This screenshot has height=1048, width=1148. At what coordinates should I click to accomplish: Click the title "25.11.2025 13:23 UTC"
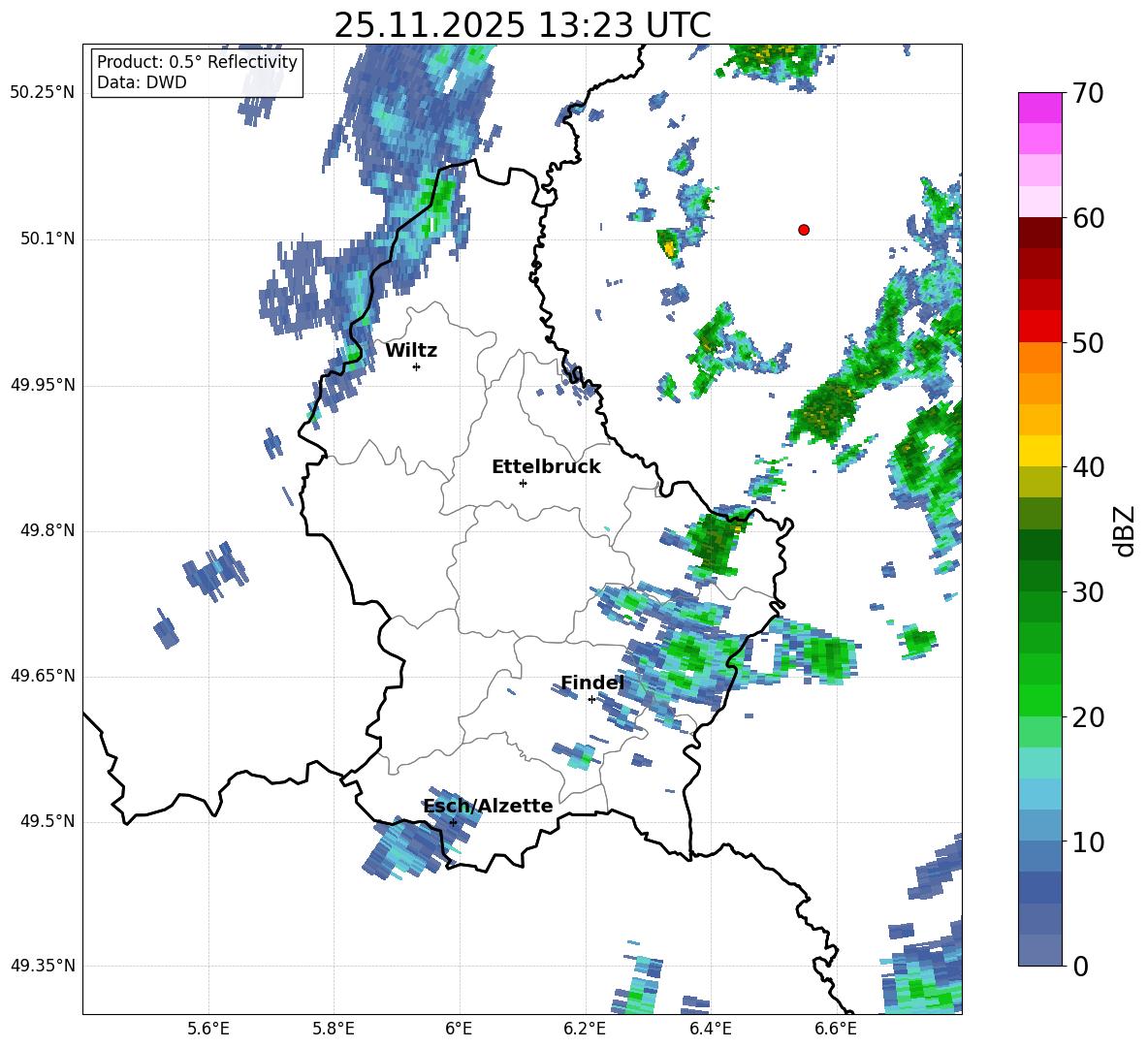tap(522, 26)
